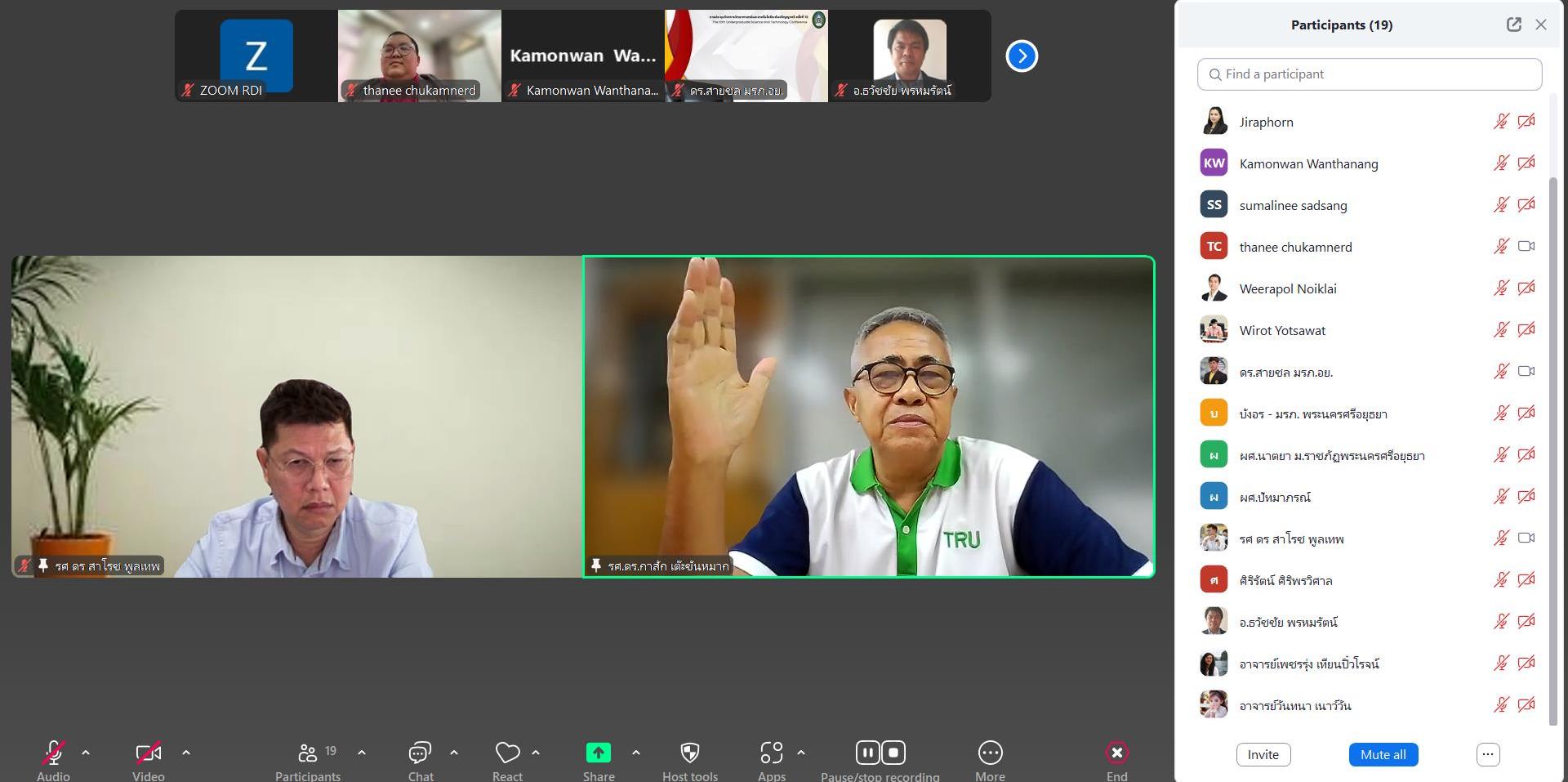Click อ.ธวัชชัย พรหมรัตน์ microphone icon in list
This screenshot has height=782, width=1568.
(1501, 622)
